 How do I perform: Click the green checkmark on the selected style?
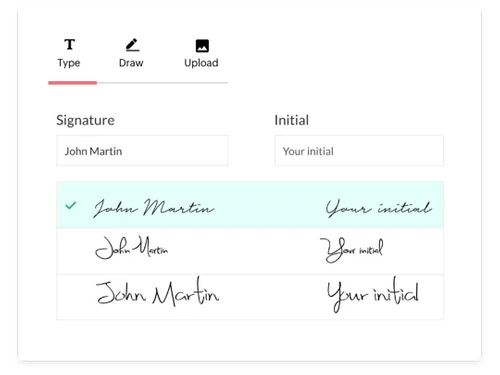(x=71, y=205)
